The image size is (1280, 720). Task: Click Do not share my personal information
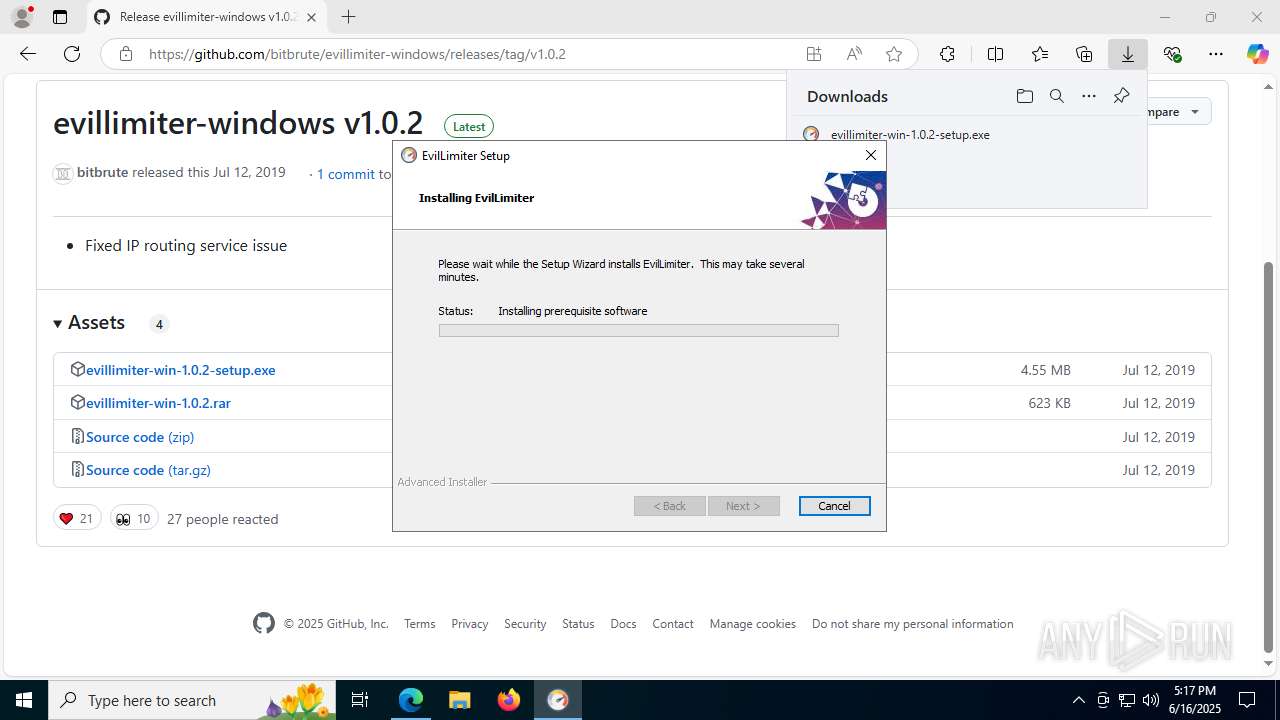point(913,623)
